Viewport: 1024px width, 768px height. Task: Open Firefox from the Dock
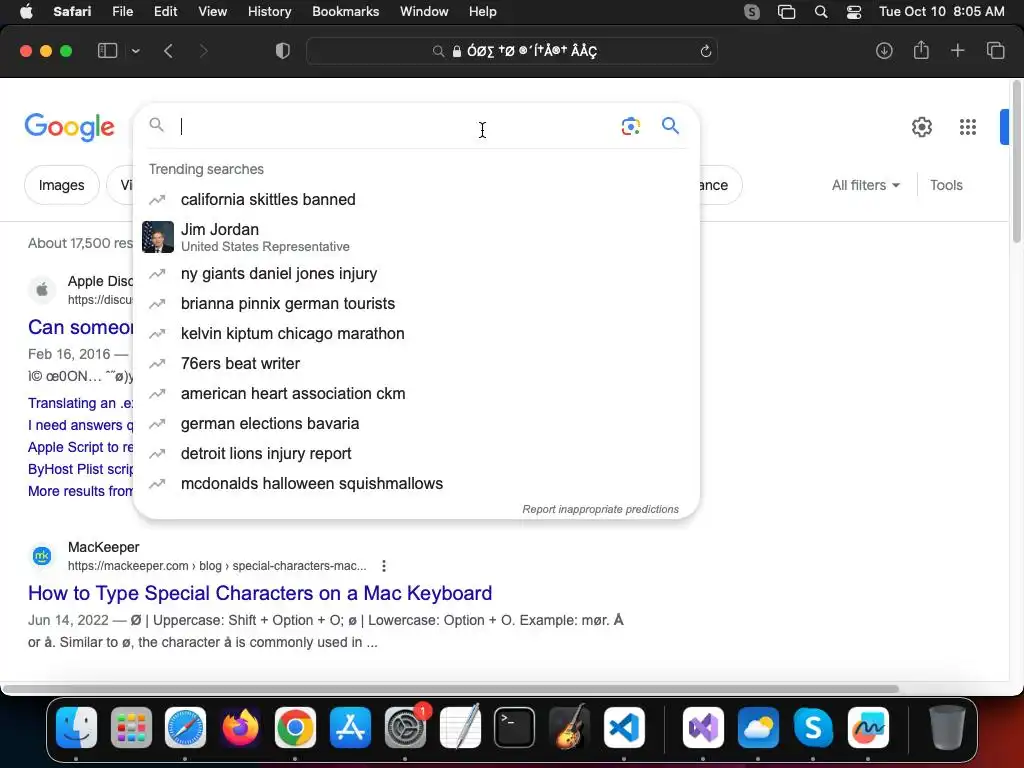[x=240, y=727]
